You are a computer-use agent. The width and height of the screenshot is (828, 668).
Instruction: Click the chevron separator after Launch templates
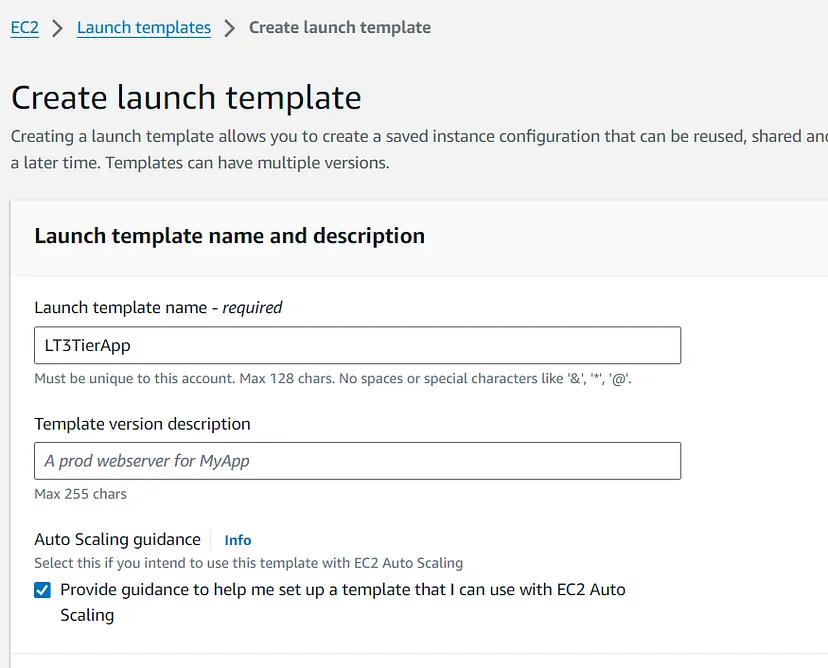[230, 28]
